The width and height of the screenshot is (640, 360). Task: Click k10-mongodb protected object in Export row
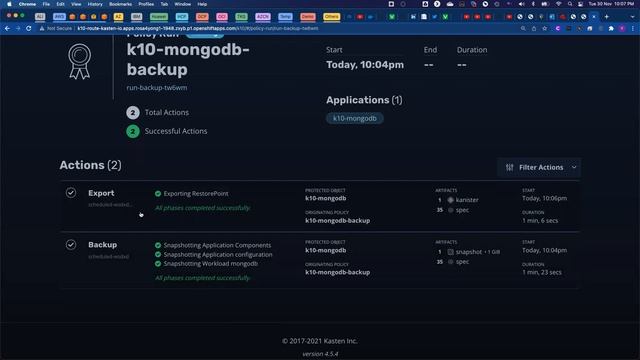[x=326, y=198]
